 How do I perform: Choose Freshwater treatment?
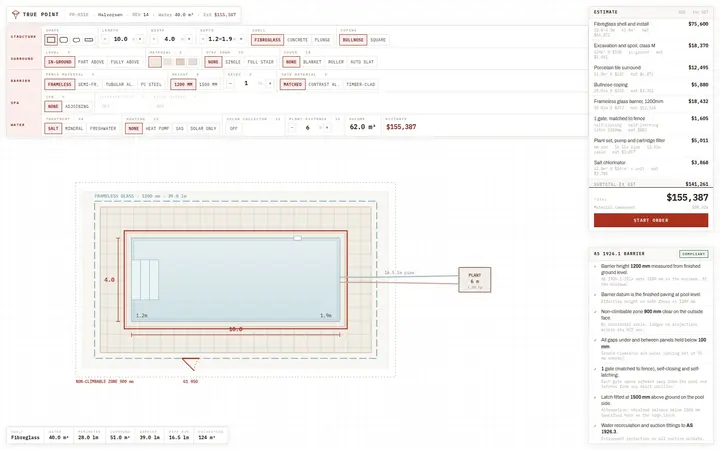click(103, 129)
